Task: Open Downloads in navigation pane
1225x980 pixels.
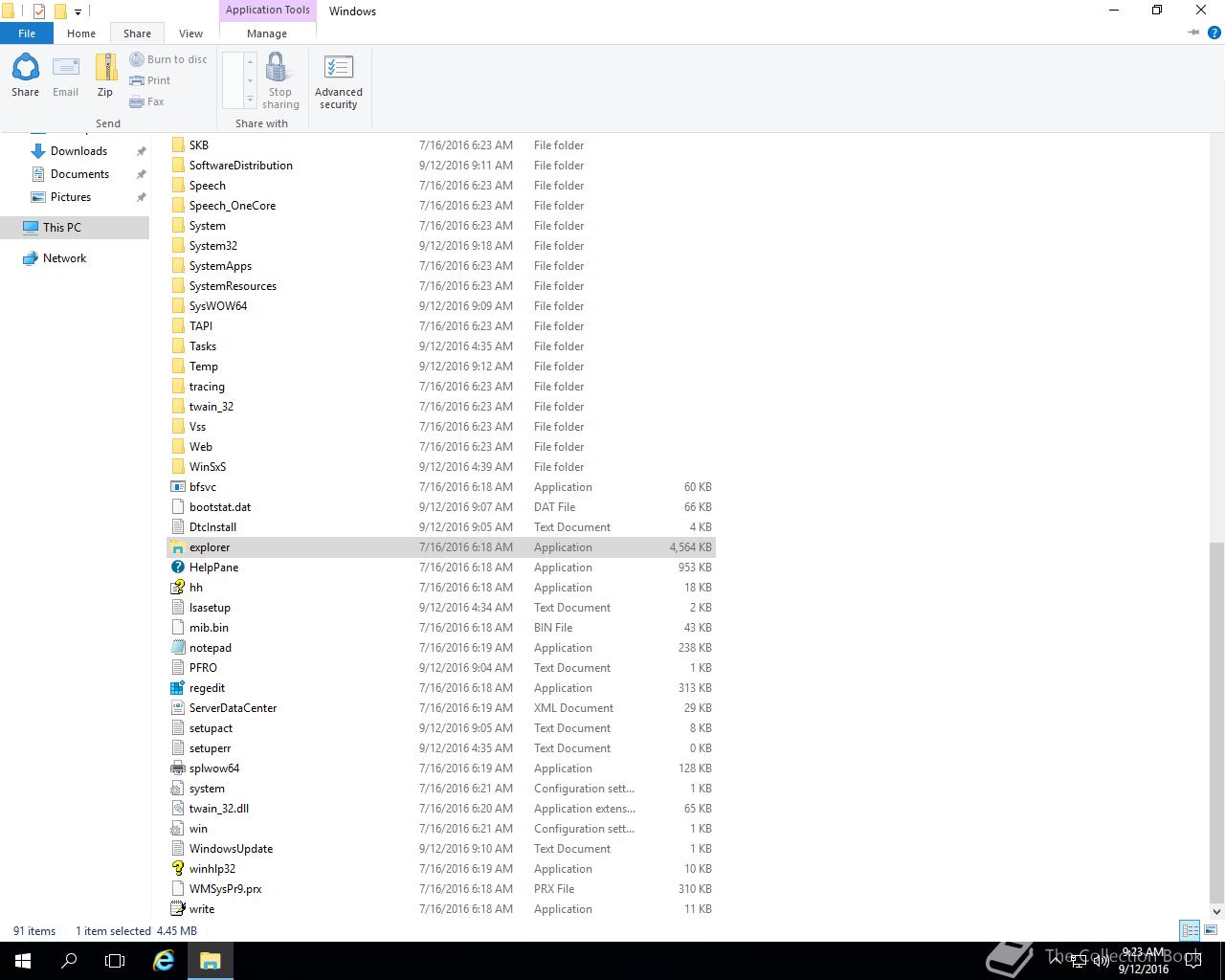Action: (x=78, y=151)
